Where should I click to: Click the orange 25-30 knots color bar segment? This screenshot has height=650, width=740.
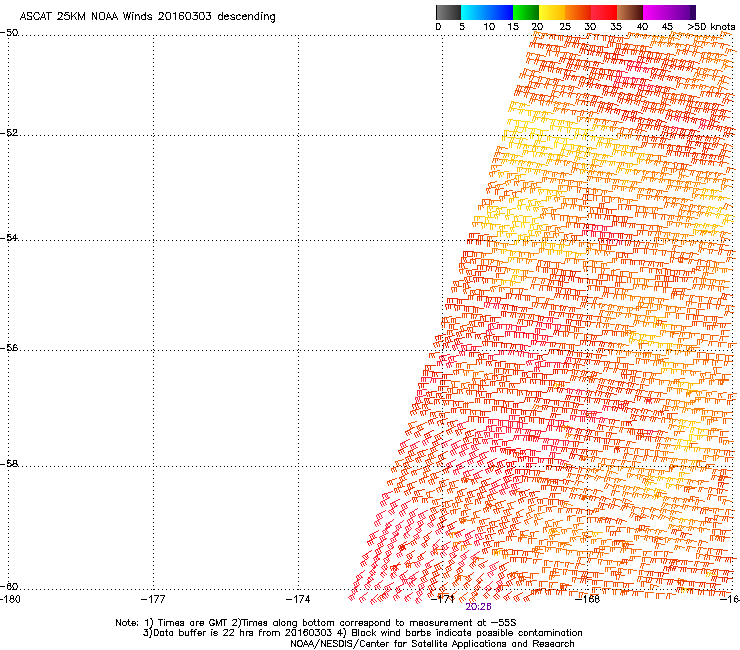coord(578,12)
